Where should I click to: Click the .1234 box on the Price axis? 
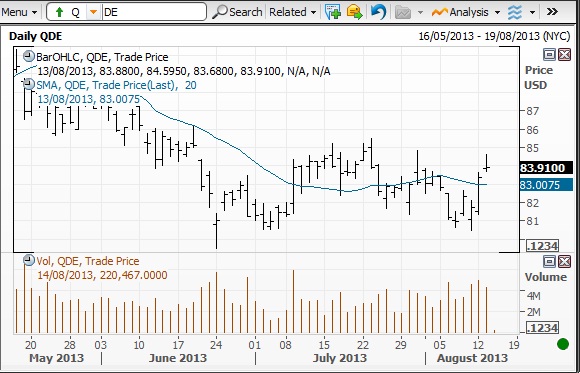[542, 246]
